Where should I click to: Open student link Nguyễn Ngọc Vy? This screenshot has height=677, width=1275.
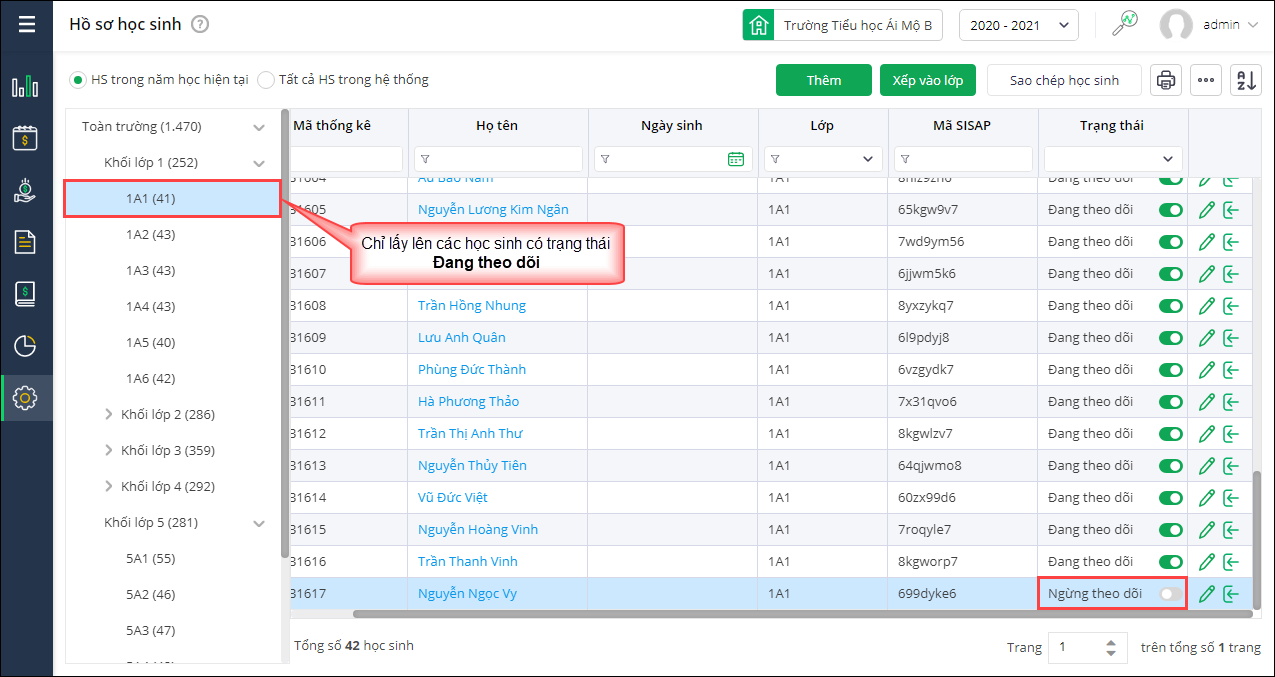[467, 593]
